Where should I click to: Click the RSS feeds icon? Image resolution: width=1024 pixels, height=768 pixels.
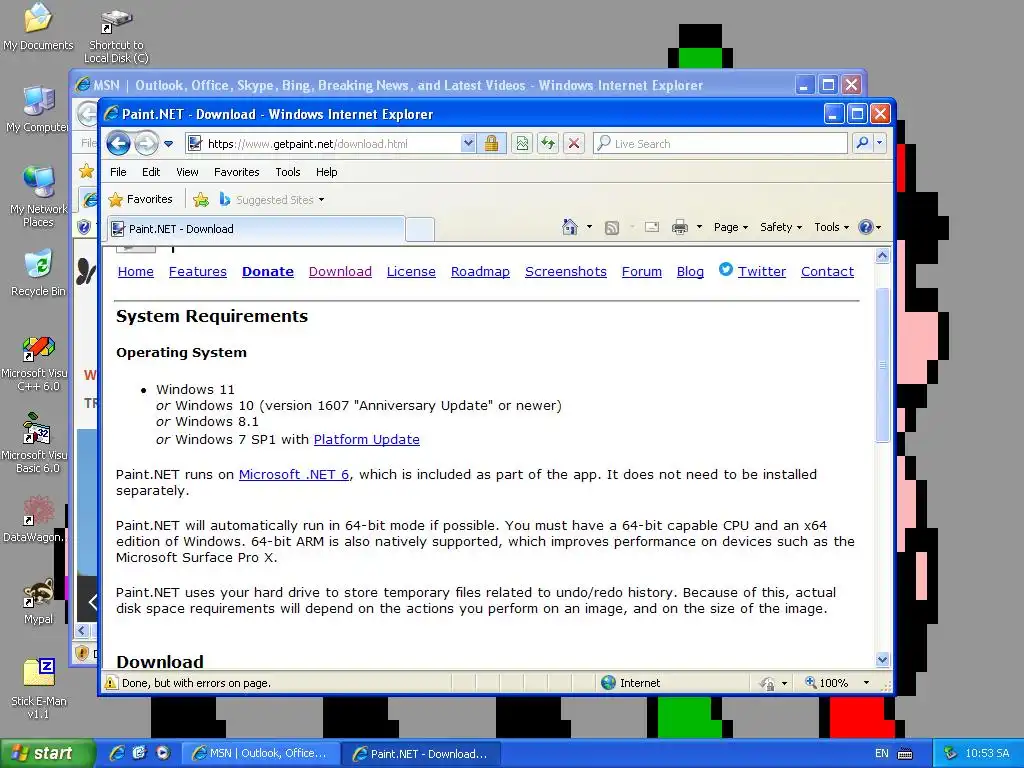pos(612,227)
